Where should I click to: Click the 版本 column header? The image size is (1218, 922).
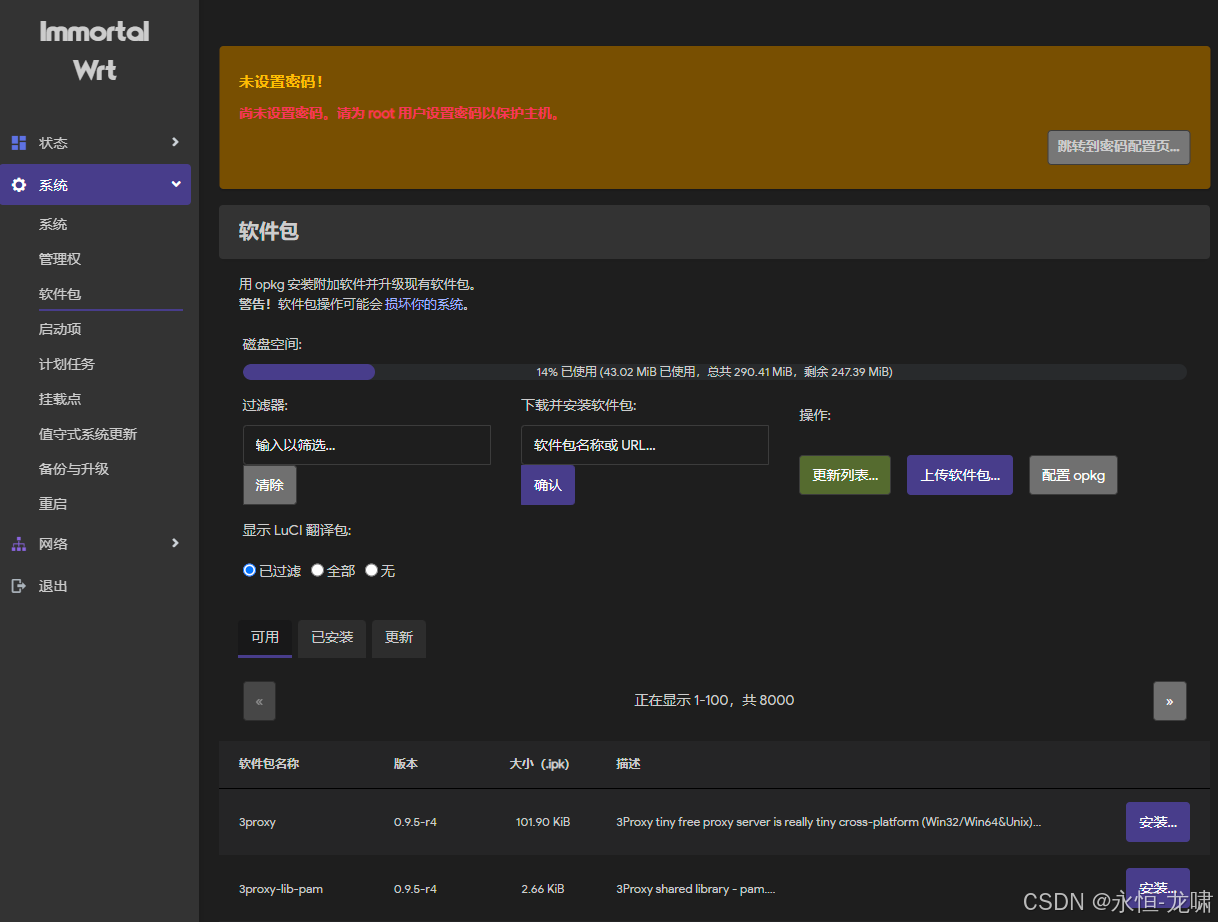[x=406, y=763]
